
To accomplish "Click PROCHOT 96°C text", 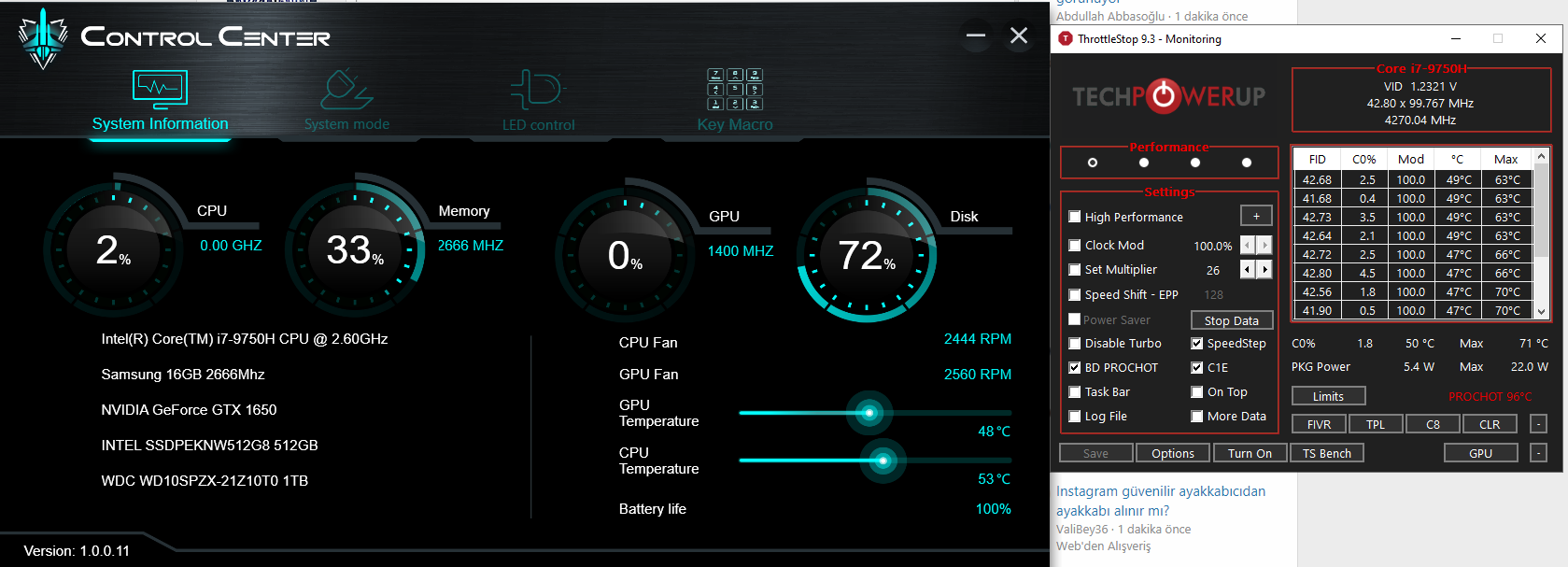I will click(x=1490, y=396).
